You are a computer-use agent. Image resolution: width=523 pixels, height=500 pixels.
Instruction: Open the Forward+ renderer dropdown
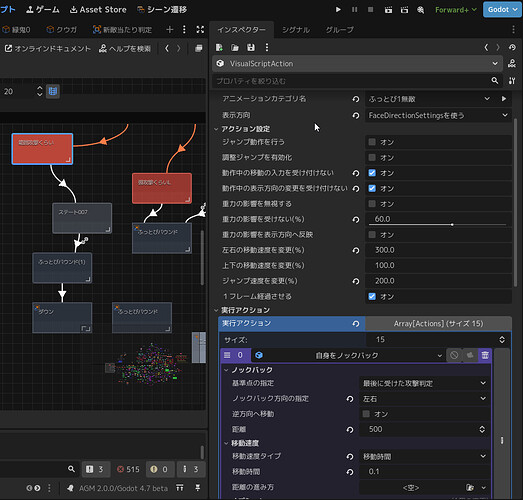(456, 10)
